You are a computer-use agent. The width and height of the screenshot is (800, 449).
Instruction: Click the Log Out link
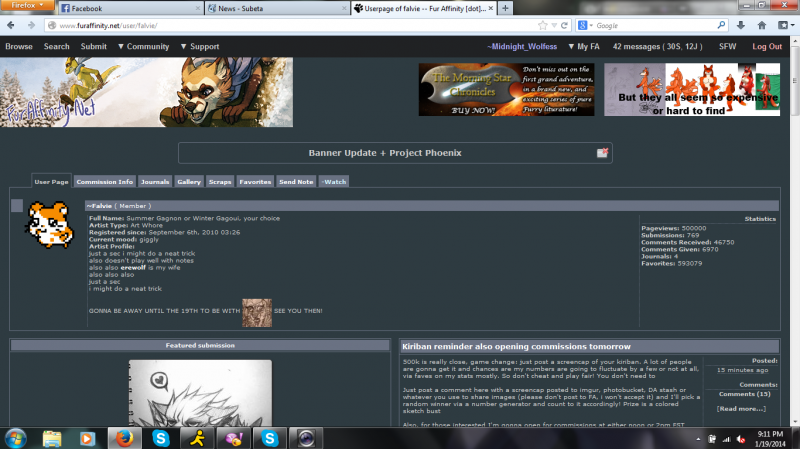[x=767, y=46]
